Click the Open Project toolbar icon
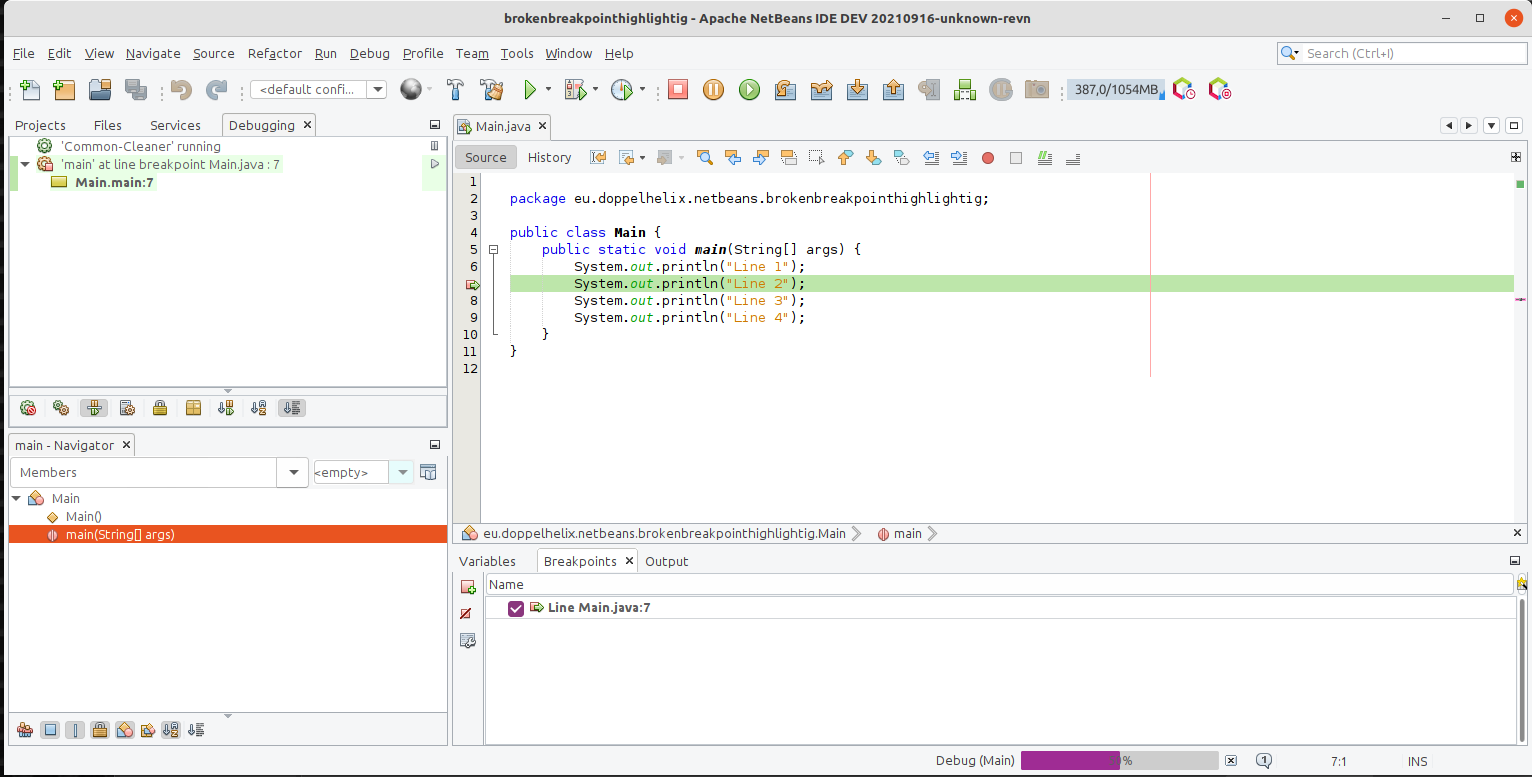This screenshot has height=777, width=1532. [99, 90]
